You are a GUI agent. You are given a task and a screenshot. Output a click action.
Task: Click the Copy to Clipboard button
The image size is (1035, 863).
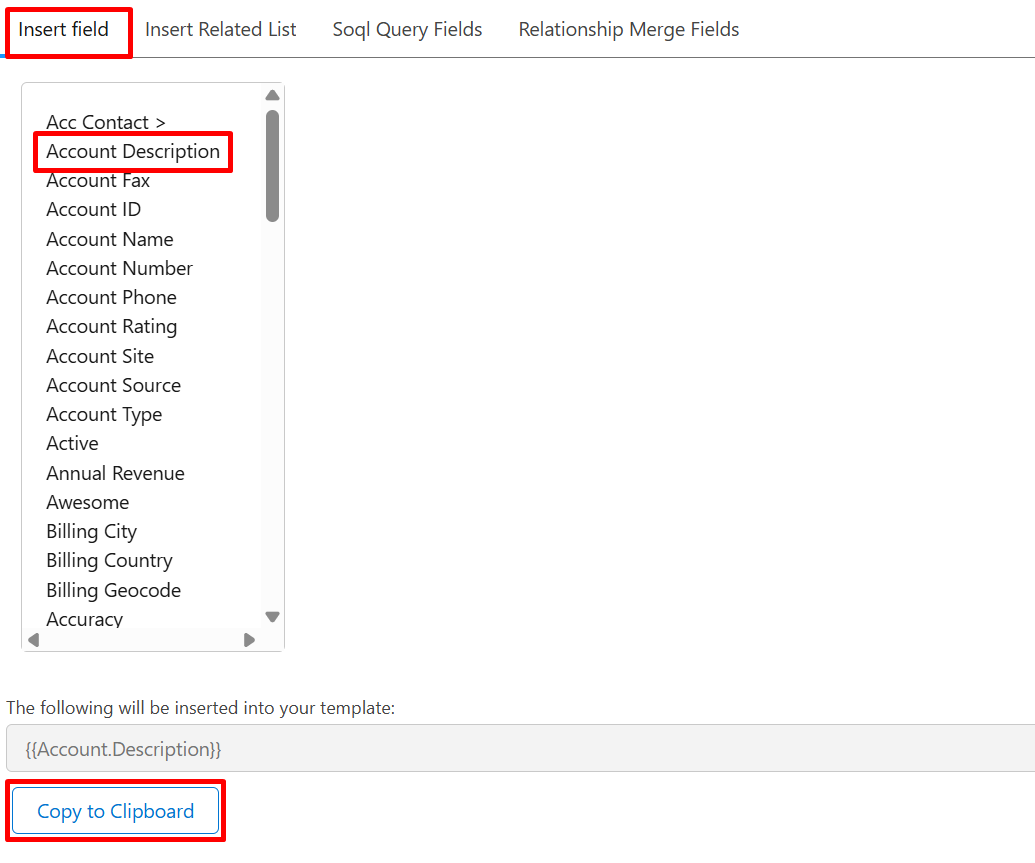click(x=115, y=811)
